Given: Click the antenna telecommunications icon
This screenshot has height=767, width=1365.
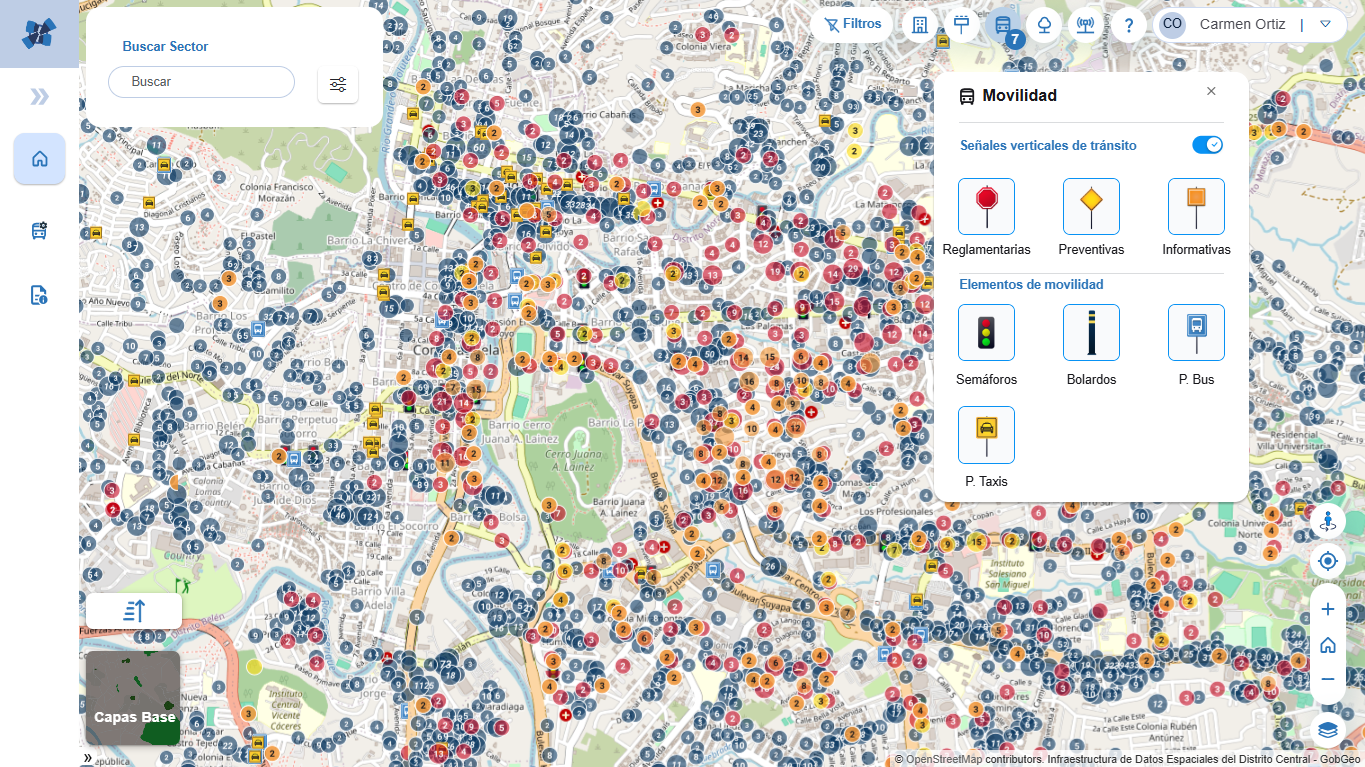Looking at the screenshot, I should click(1085, 25).
